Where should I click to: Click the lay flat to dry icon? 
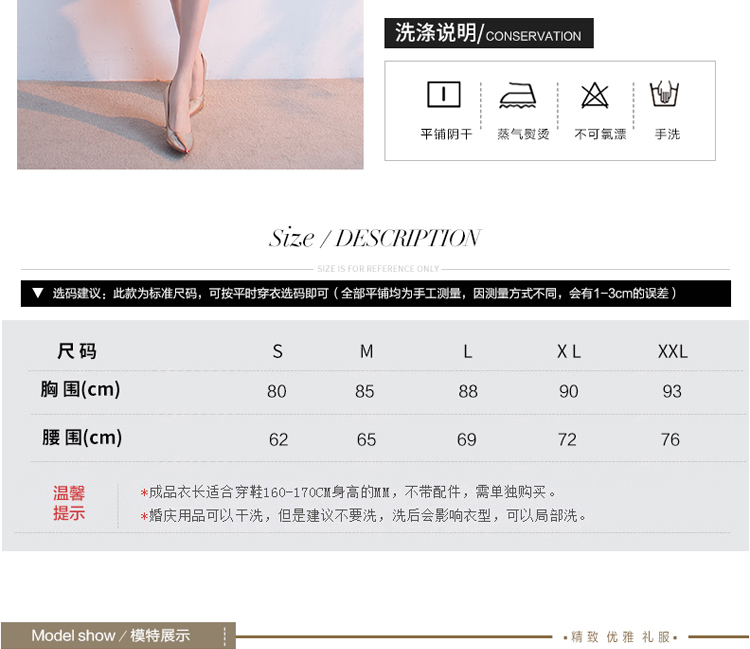[x=444, y=95]
